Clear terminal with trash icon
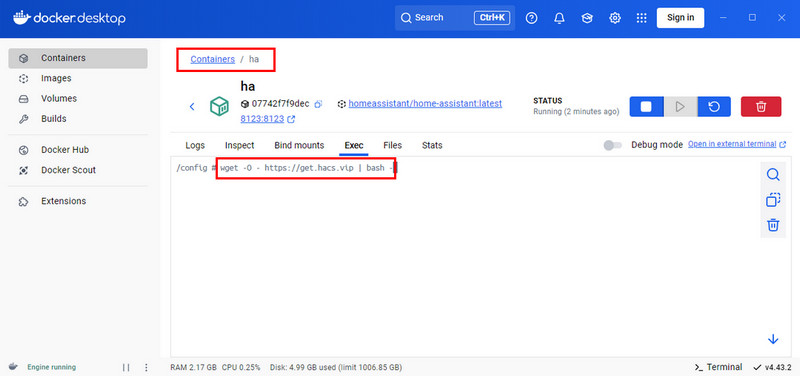 (773, 225)
